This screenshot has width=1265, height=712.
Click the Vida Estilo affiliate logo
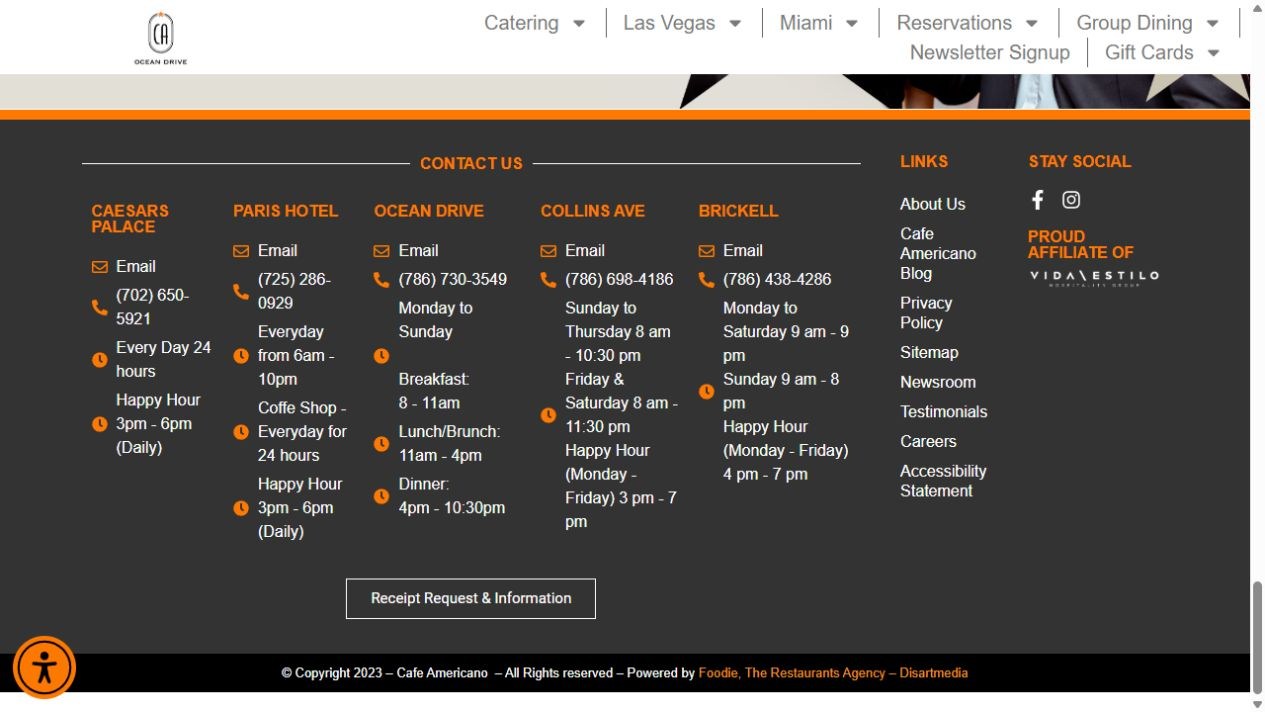click(x=1094, y=277)
